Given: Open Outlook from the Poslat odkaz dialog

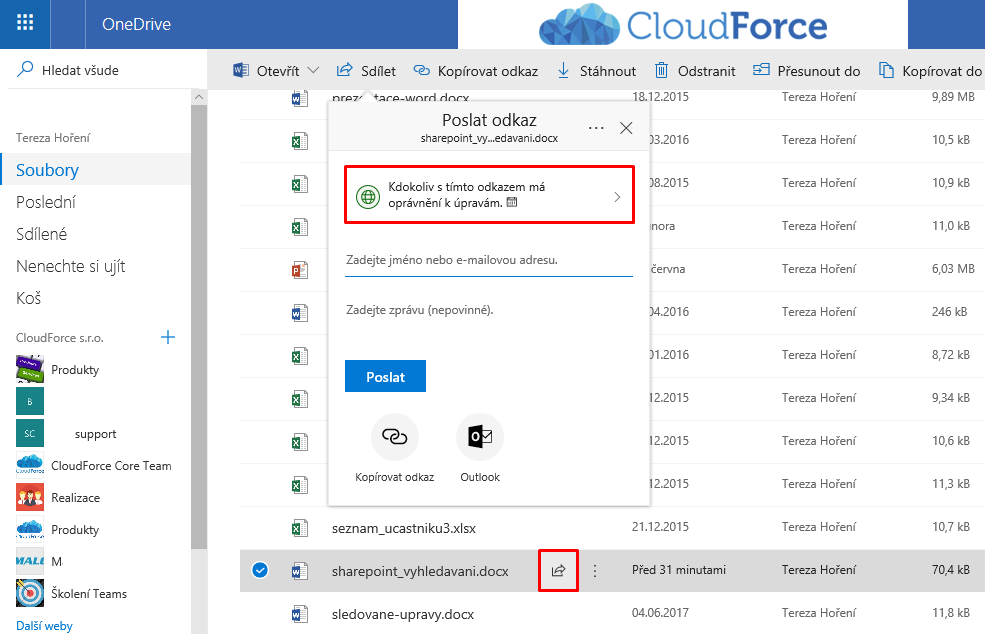Looking at the screenshot, I should pos(479,437).
